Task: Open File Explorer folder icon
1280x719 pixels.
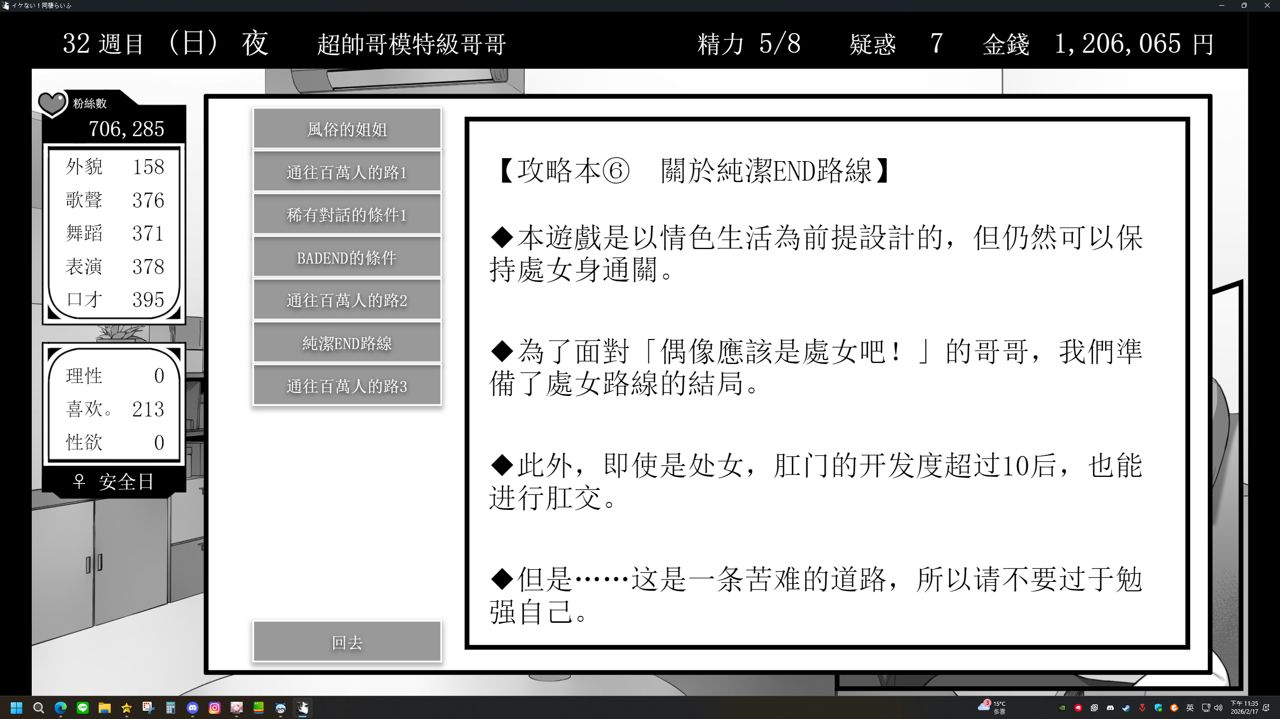Action: (104, 708)
